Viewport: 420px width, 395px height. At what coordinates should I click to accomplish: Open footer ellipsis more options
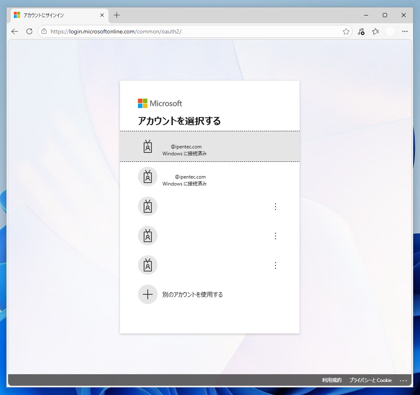coord(403,380)
